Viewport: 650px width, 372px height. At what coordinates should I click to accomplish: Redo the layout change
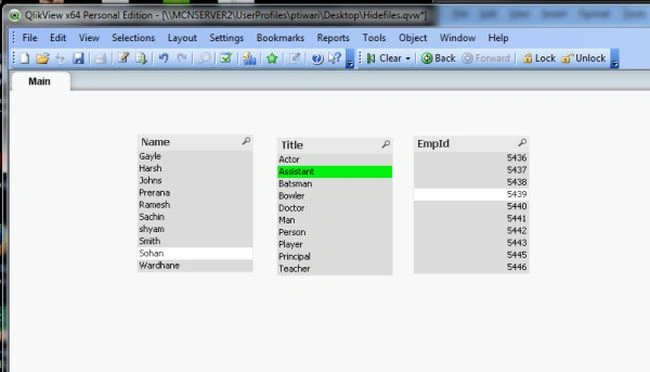click(182, 58)
